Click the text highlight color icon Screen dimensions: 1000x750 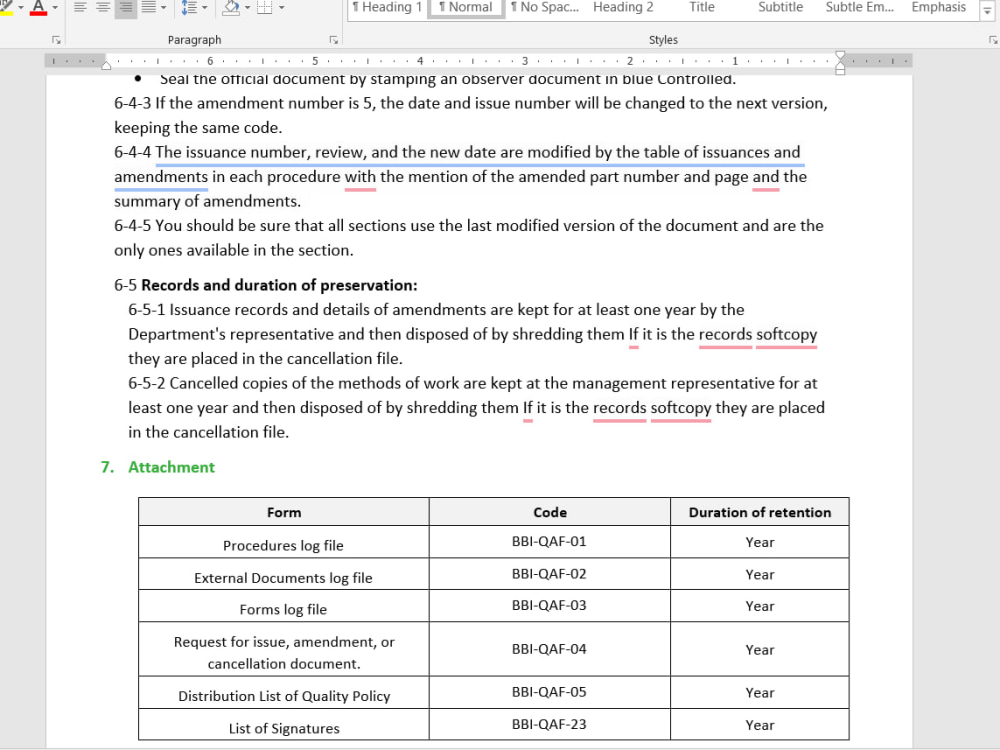tap(6, 8)
